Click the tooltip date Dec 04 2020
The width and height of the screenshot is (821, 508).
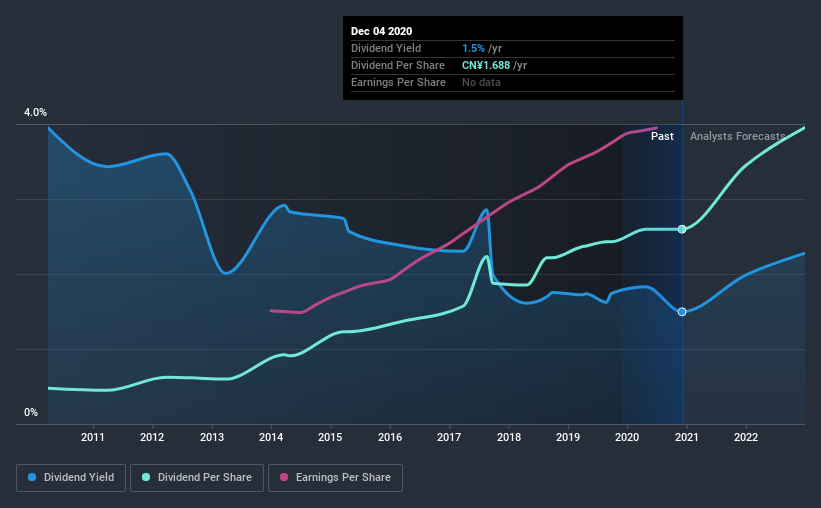(381, 31)
